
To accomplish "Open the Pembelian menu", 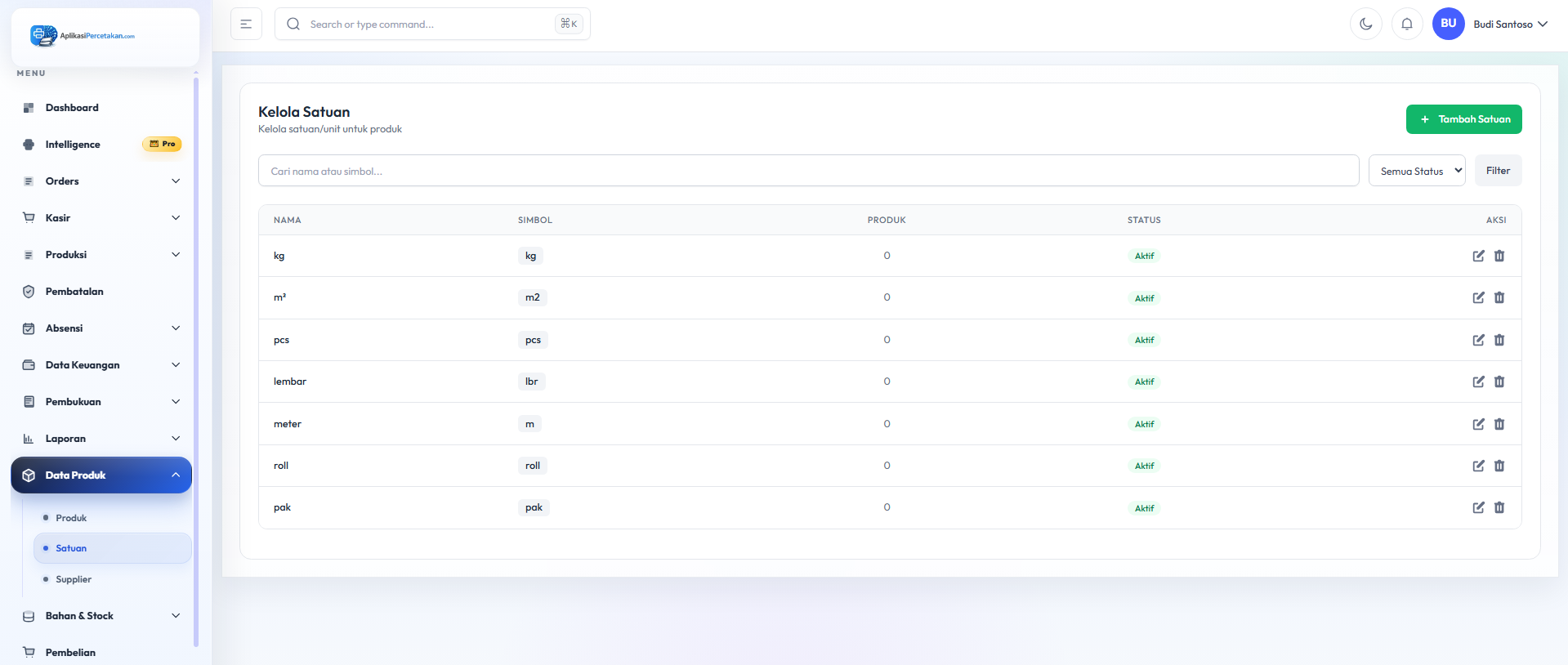I will pyautogui.click(x=101, y=653).
